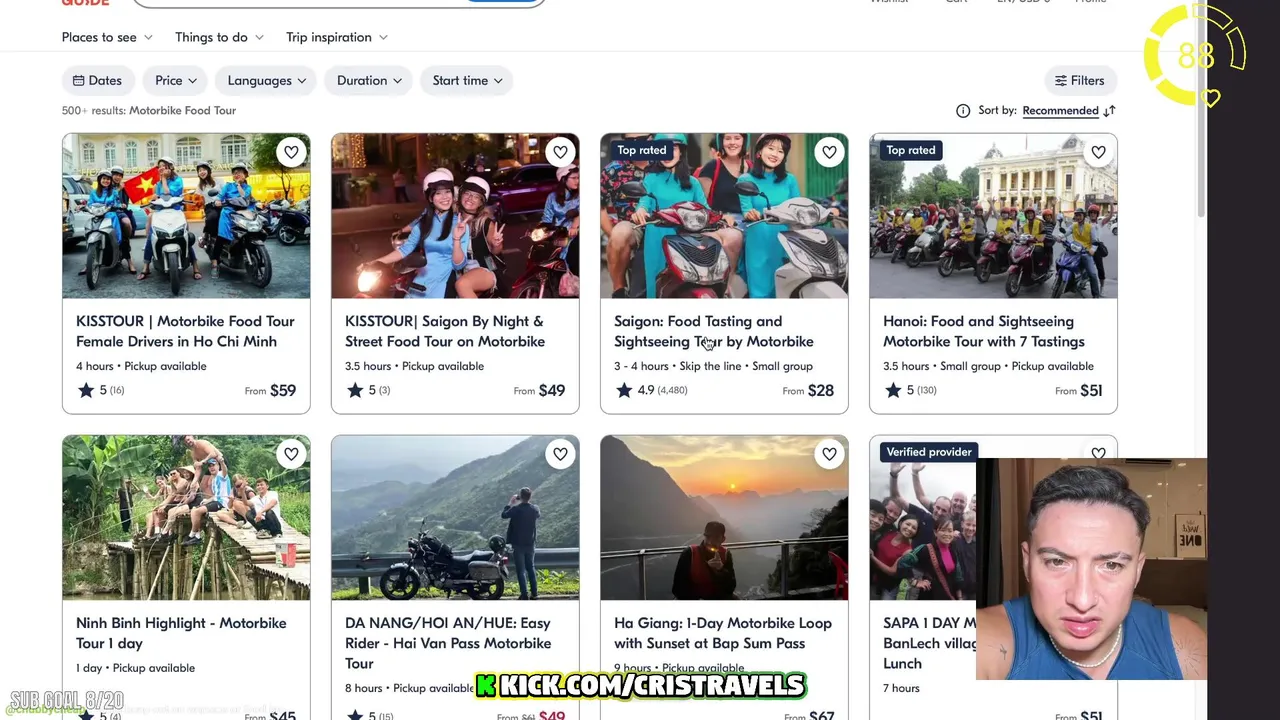Expand the Duration filter dropdown
The width and height of the screenshot is (1280, 720).
(x=369, y=81)
